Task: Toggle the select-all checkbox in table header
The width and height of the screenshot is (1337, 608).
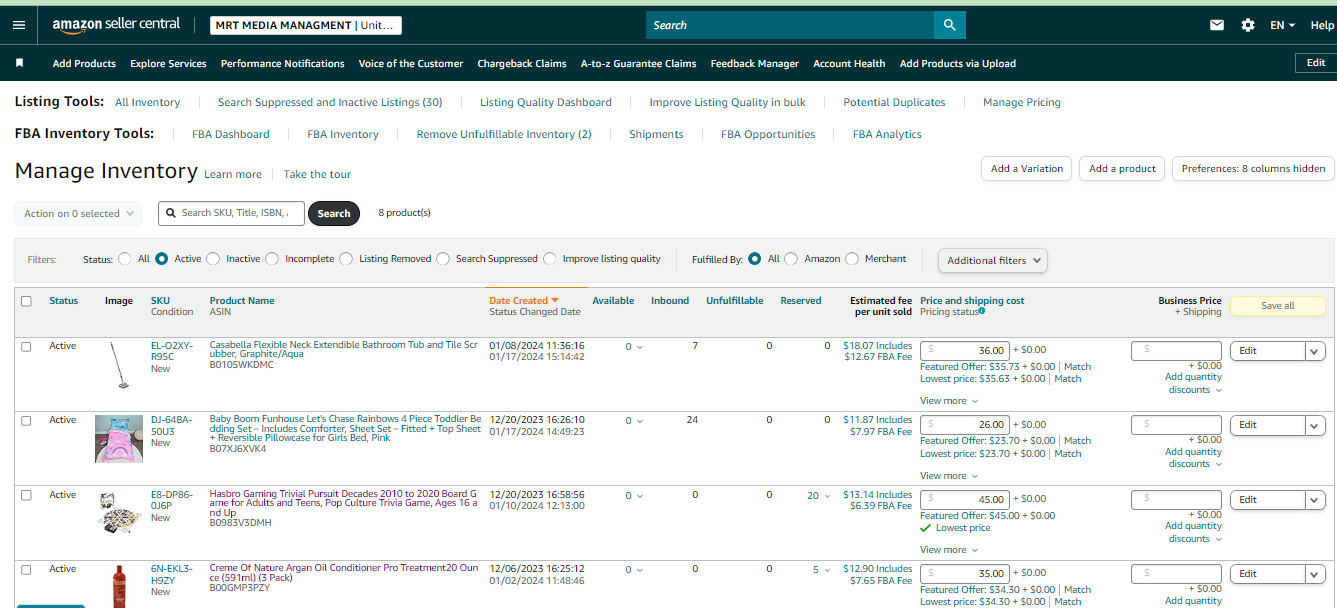Action: tap(26, 301)
